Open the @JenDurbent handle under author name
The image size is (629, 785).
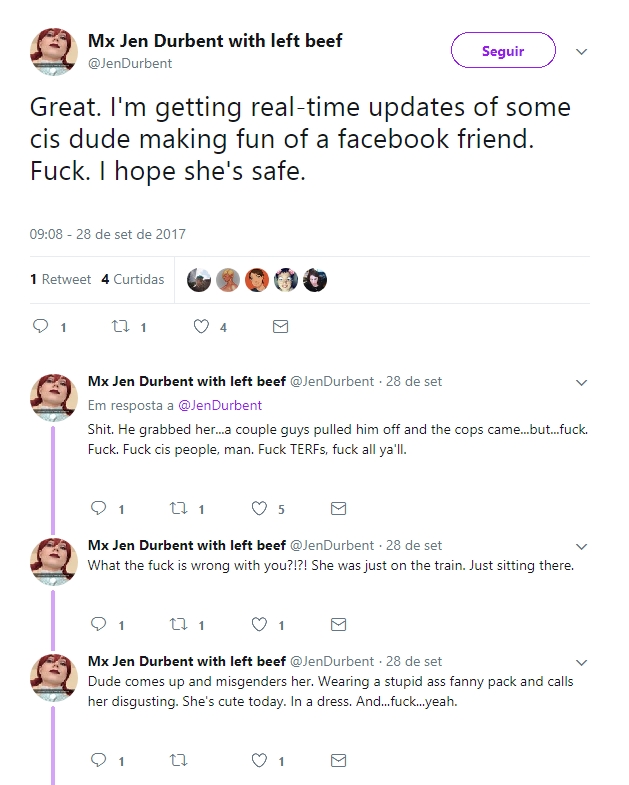(130, 63)
